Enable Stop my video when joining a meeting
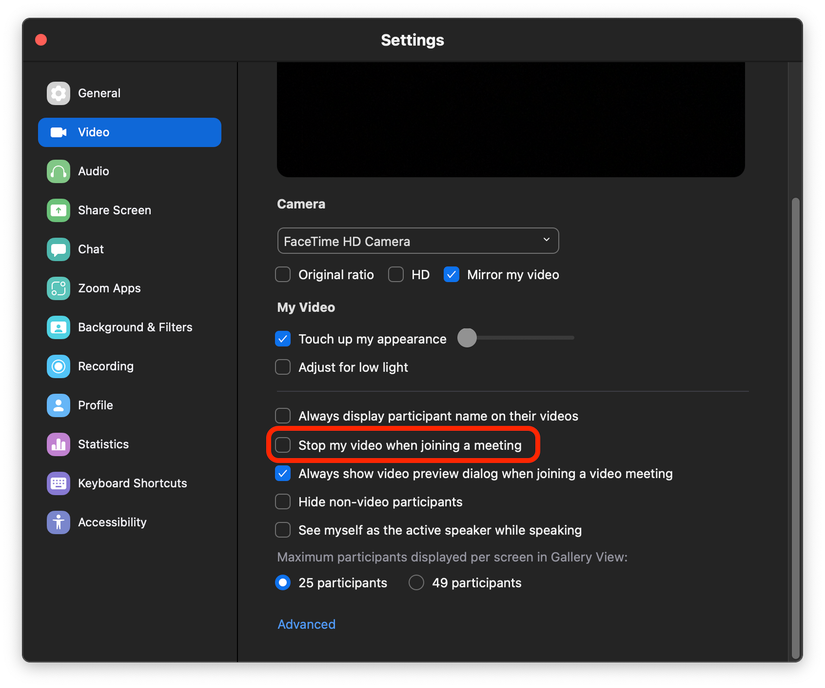 (283, 444)
